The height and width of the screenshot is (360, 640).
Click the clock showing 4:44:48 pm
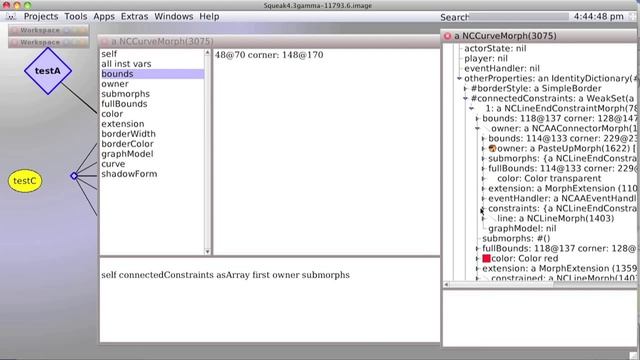click(598, 17)
